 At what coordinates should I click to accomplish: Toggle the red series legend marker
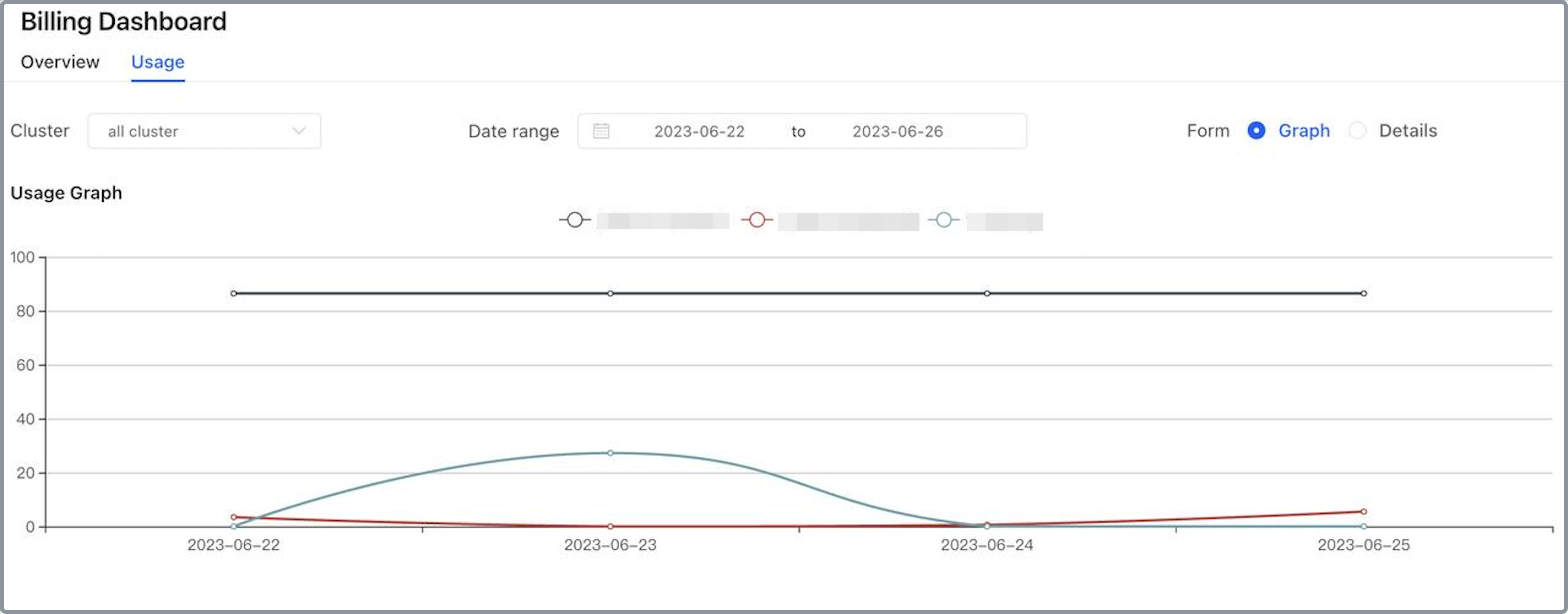[x=757, y=220]
